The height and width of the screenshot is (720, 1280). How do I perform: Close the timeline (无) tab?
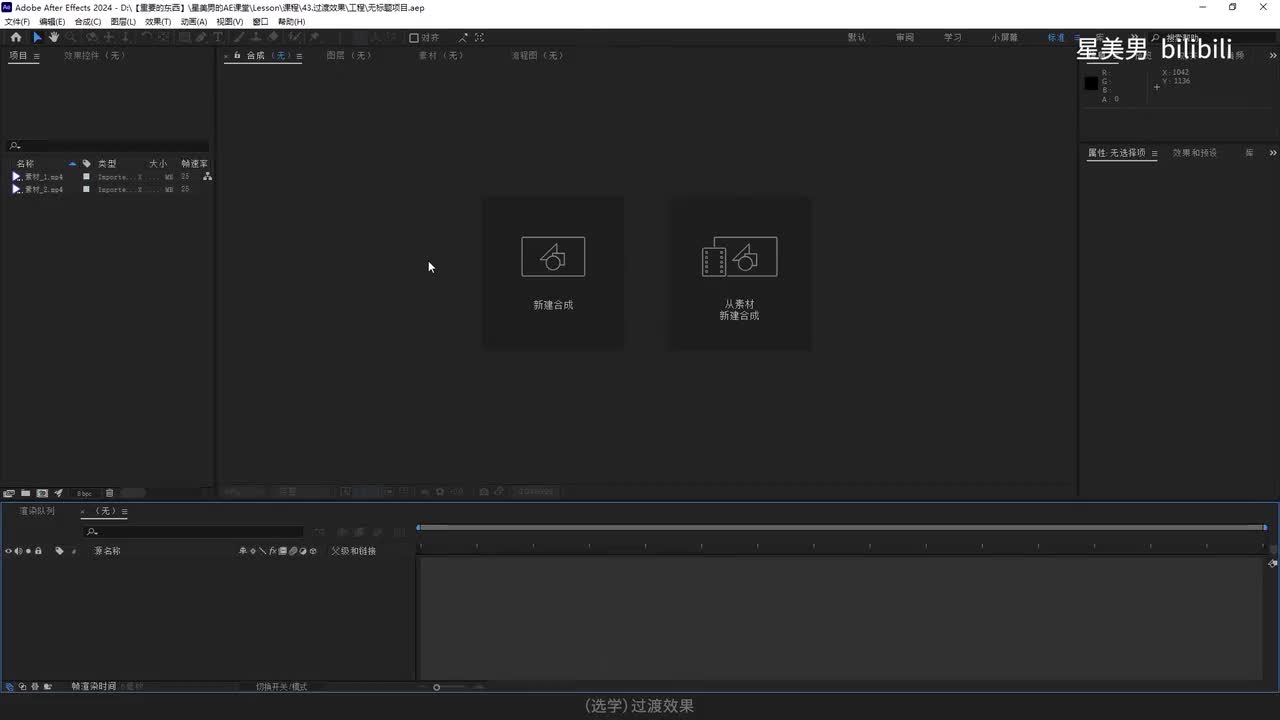[83, 512]
